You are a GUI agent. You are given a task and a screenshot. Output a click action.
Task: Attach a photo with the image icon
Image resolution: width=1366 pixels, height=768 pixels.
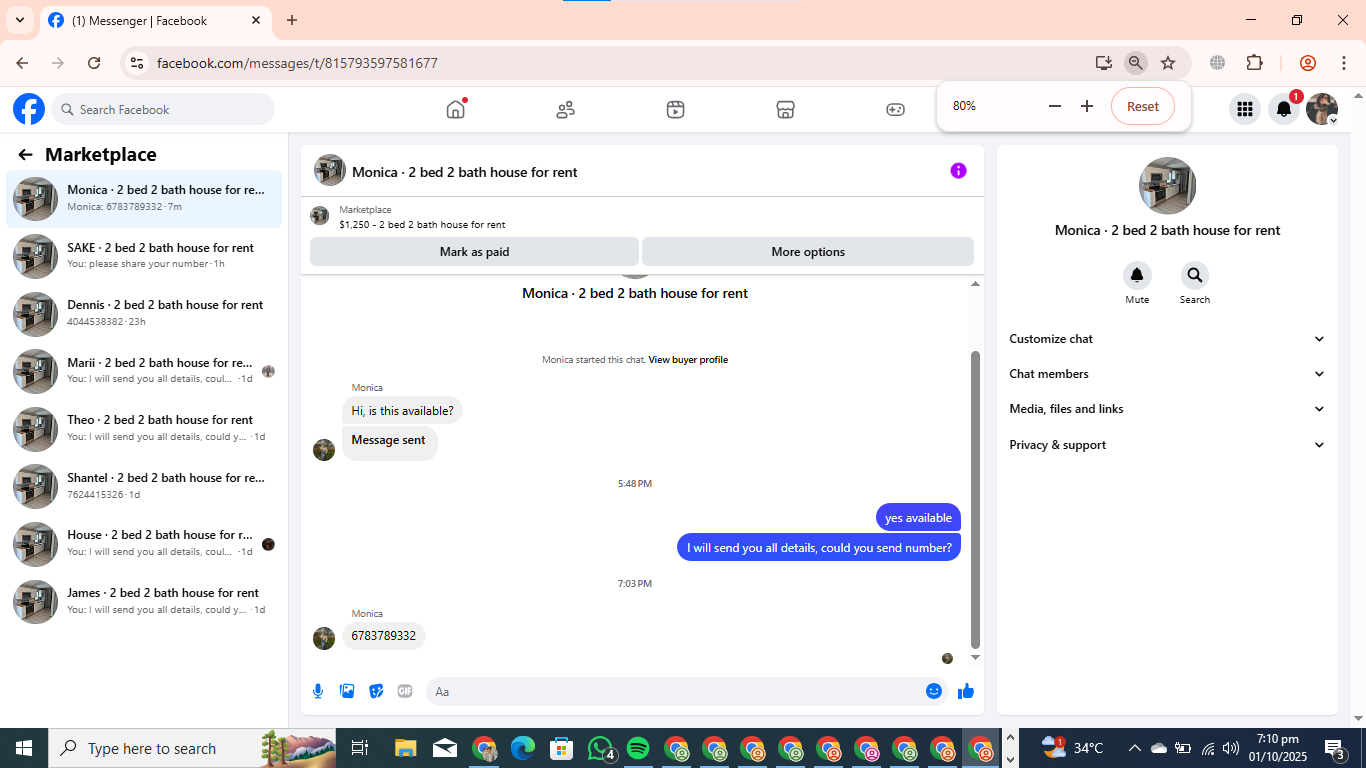347,691
